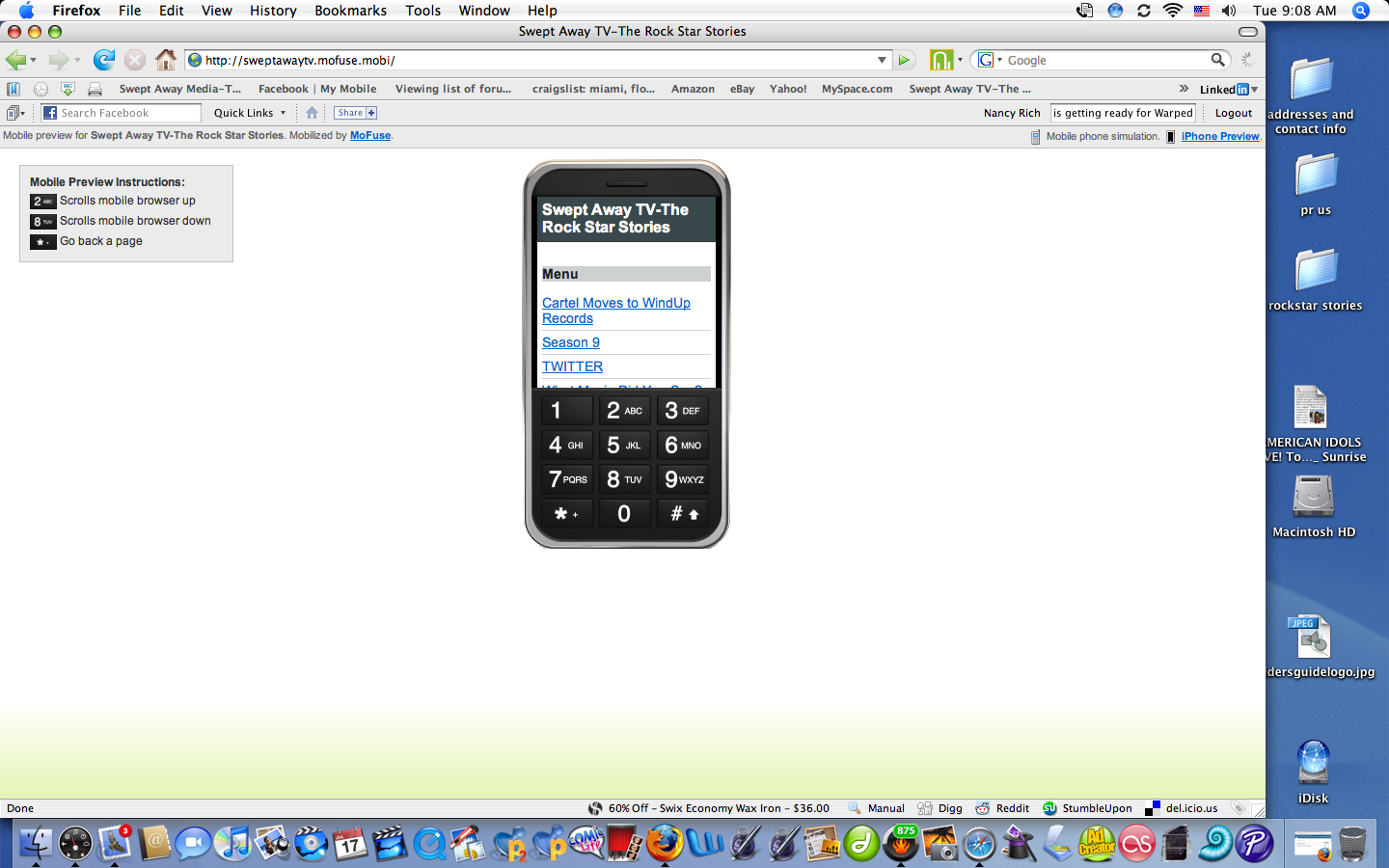Switch to iPhone Preview link
1389x868 pixels.
(x=1220, y=137)
